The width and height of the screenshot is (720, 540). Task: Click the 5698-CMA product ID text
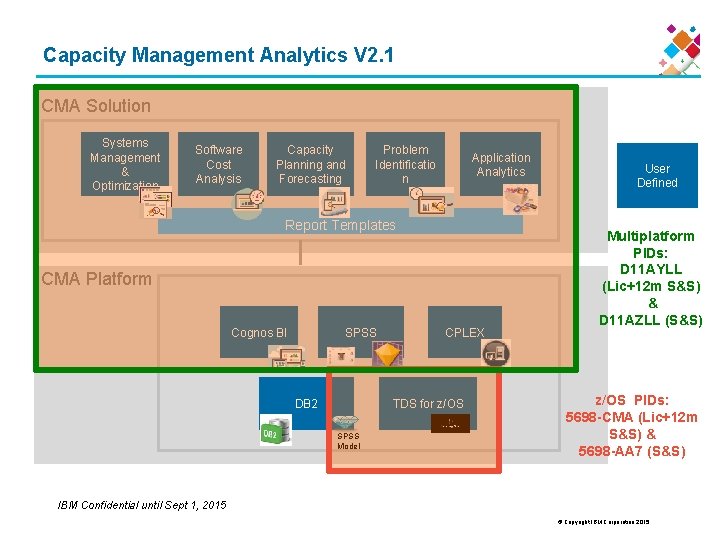[600, 417]
